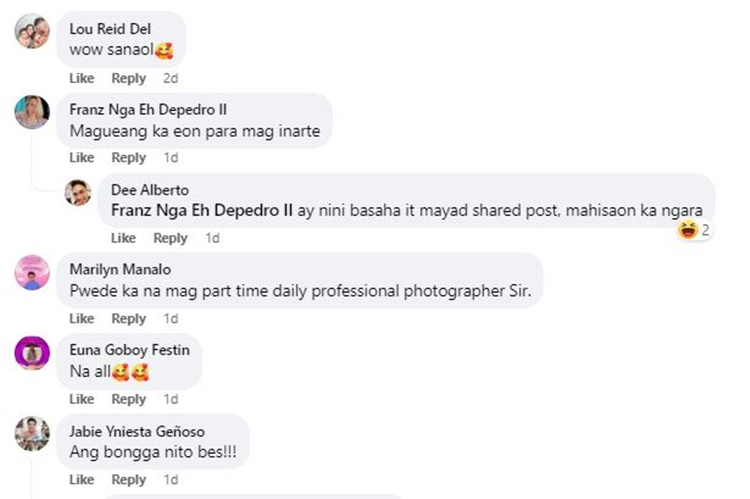Click Lou Reid Del's profile picture
The width and height of the screenshot is (750, 499).
32,31
